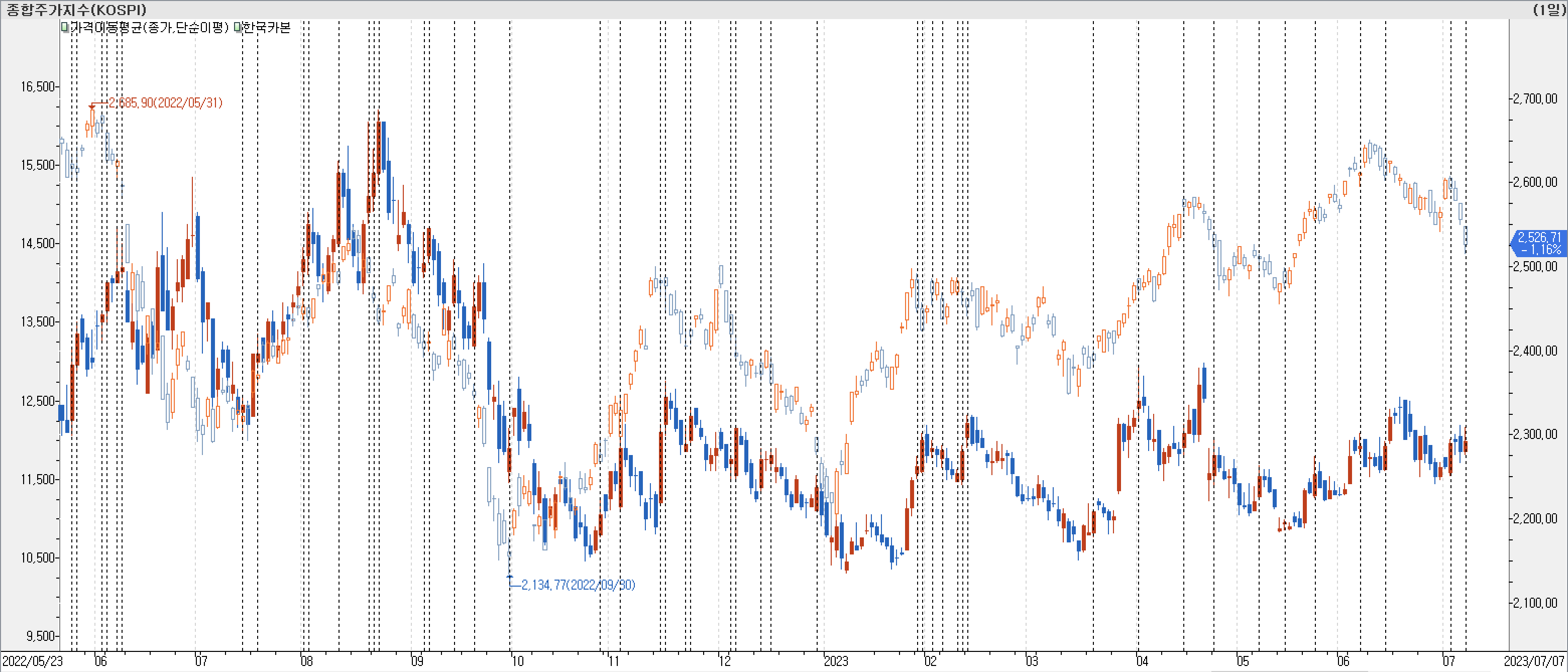The height and width of the screenshot is (672, 1568).
Task: Click the 2023 label on the date axis
Action: click(x=835, y=661)
